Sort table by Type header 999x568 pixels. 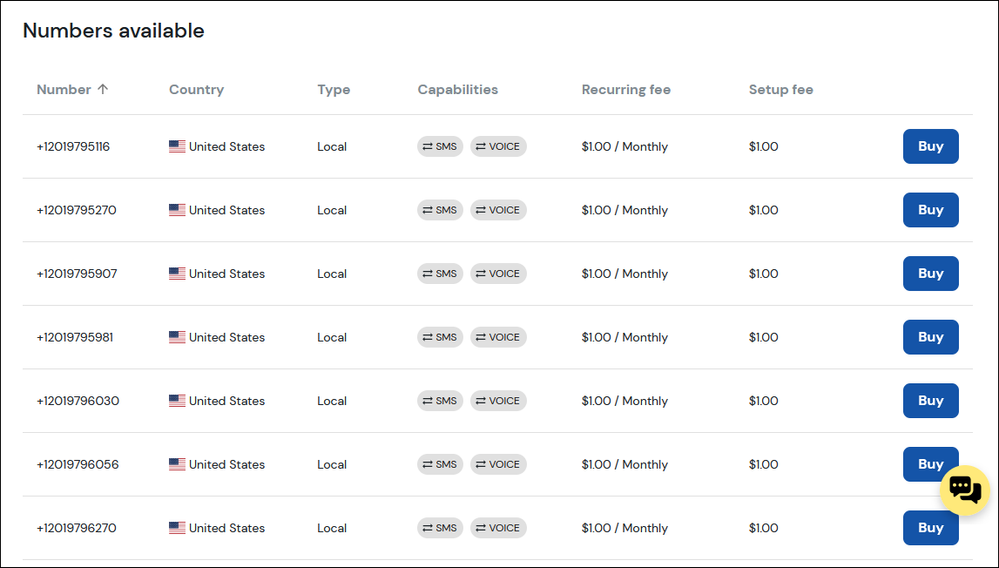(x=334, y=90)
